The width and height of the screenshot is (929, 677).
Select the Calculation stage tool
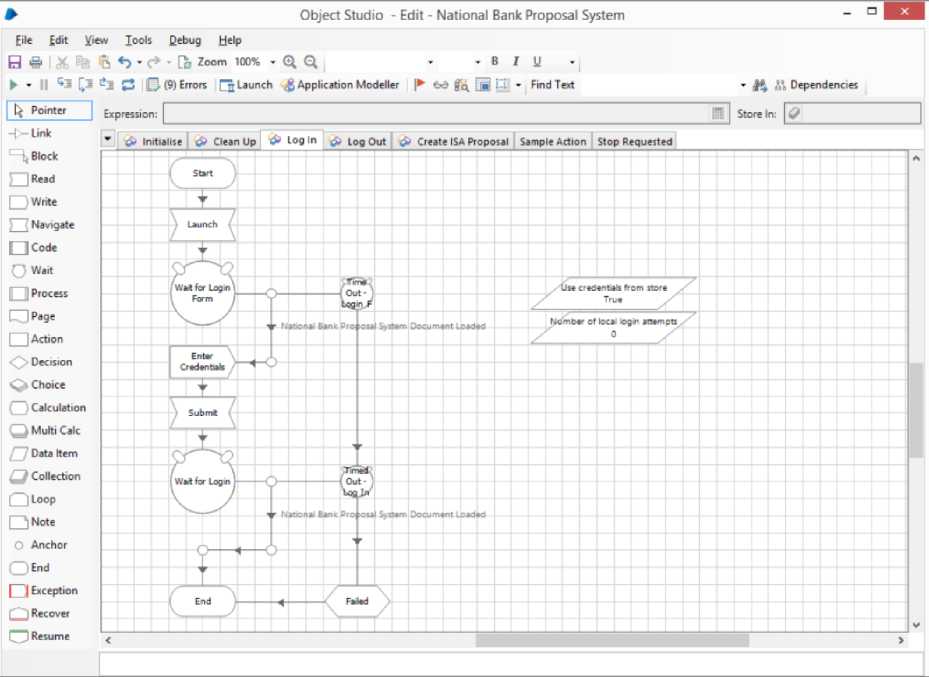(49, 408)
